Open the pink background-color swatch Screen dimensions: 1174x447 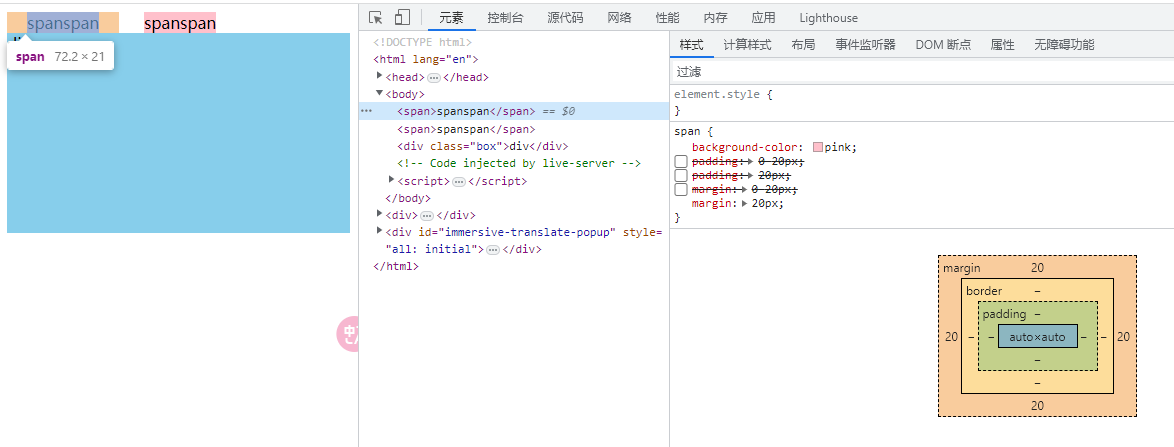tap(817, 147)
